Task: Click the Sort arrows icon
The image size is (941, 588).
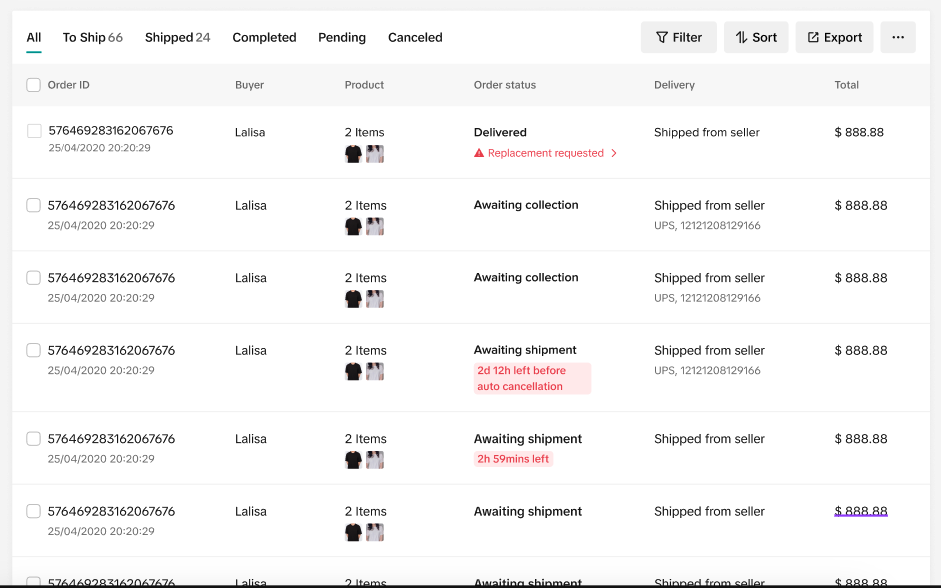Action: (741, 38)
